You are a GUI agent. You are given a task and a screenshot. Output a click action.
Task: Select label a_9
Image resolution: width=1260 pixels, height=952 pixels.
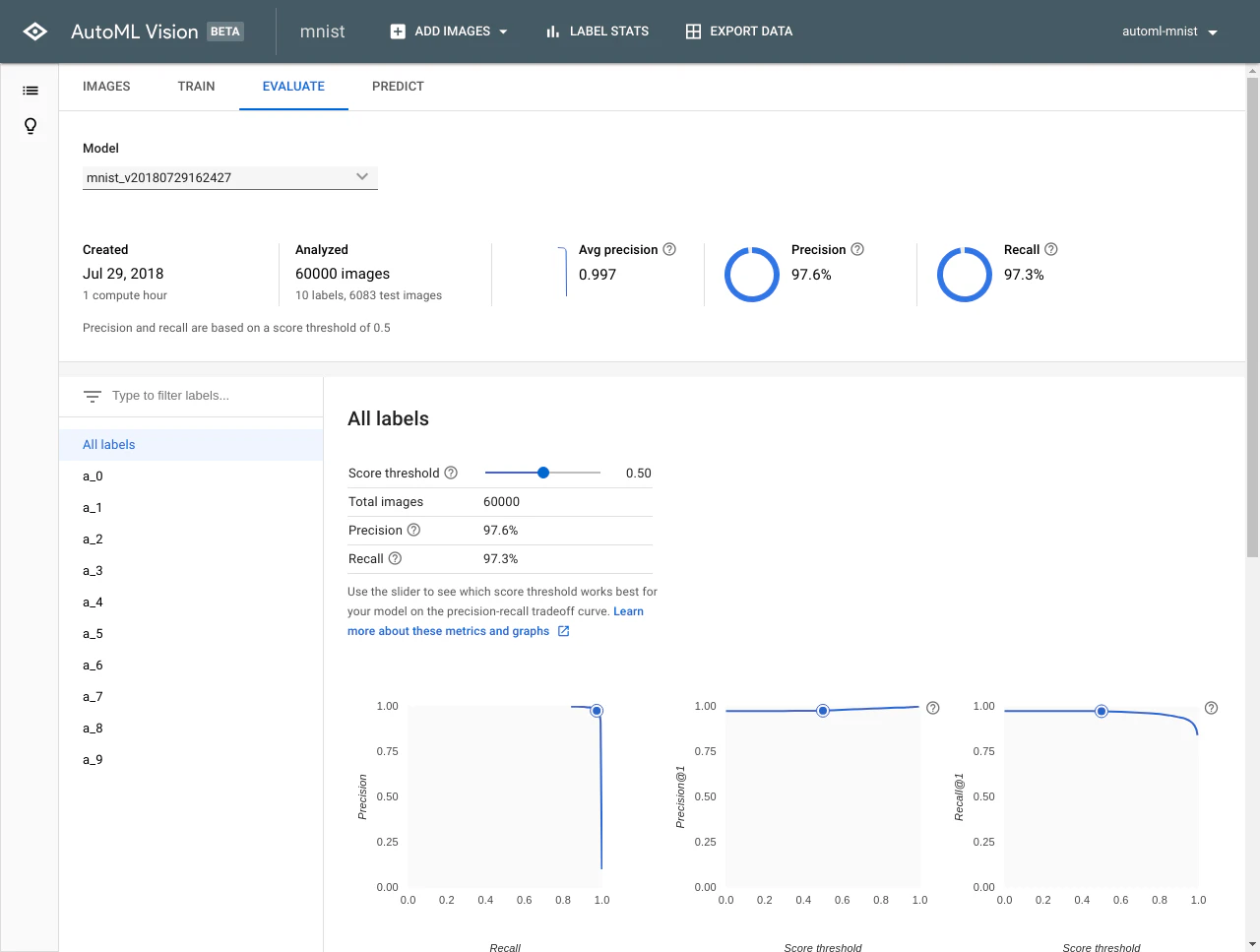click(x=191, y=760)
